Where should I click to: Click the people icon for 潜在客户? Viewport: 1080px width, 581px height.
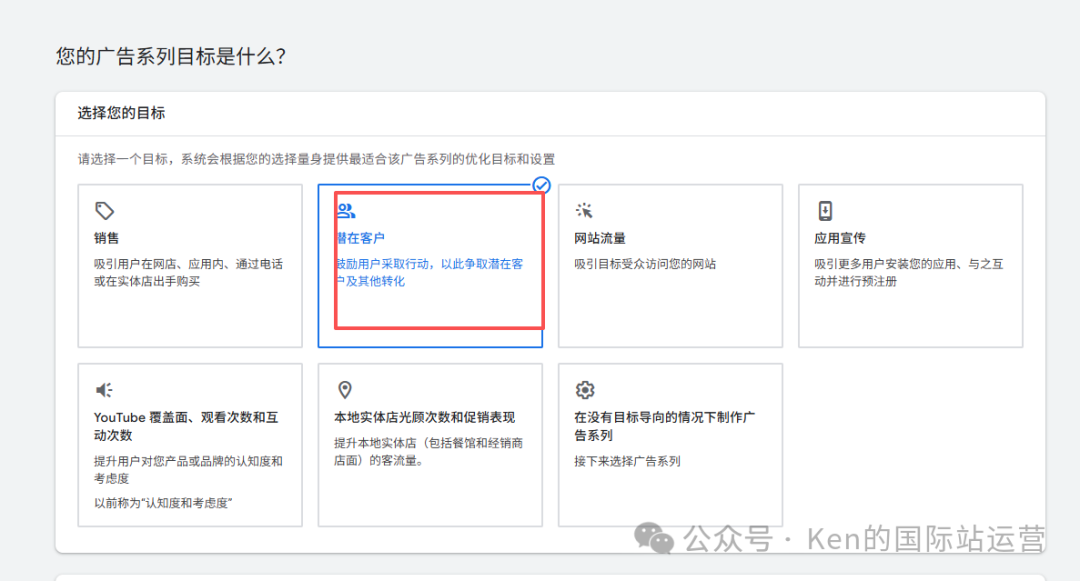(346, 211)
